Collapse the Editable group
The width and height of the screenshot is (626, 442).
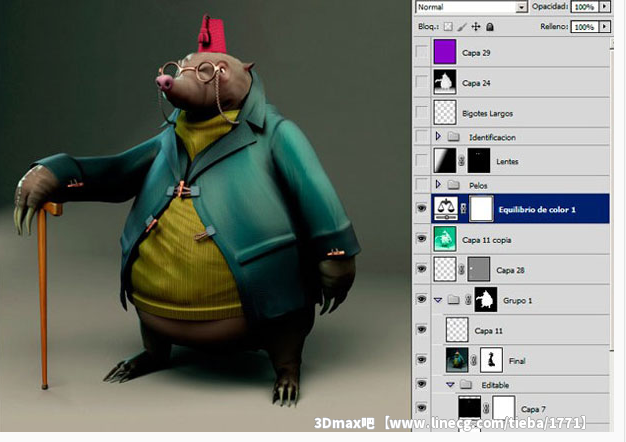[x=450, y=385]
